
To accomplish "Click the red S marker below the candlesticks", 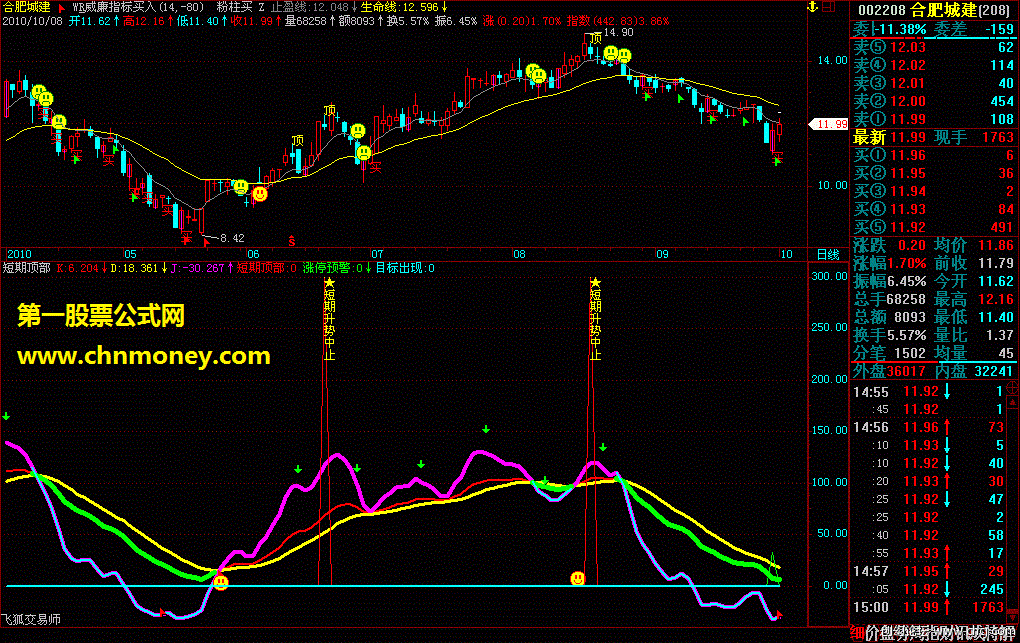I will click(291, 241).
